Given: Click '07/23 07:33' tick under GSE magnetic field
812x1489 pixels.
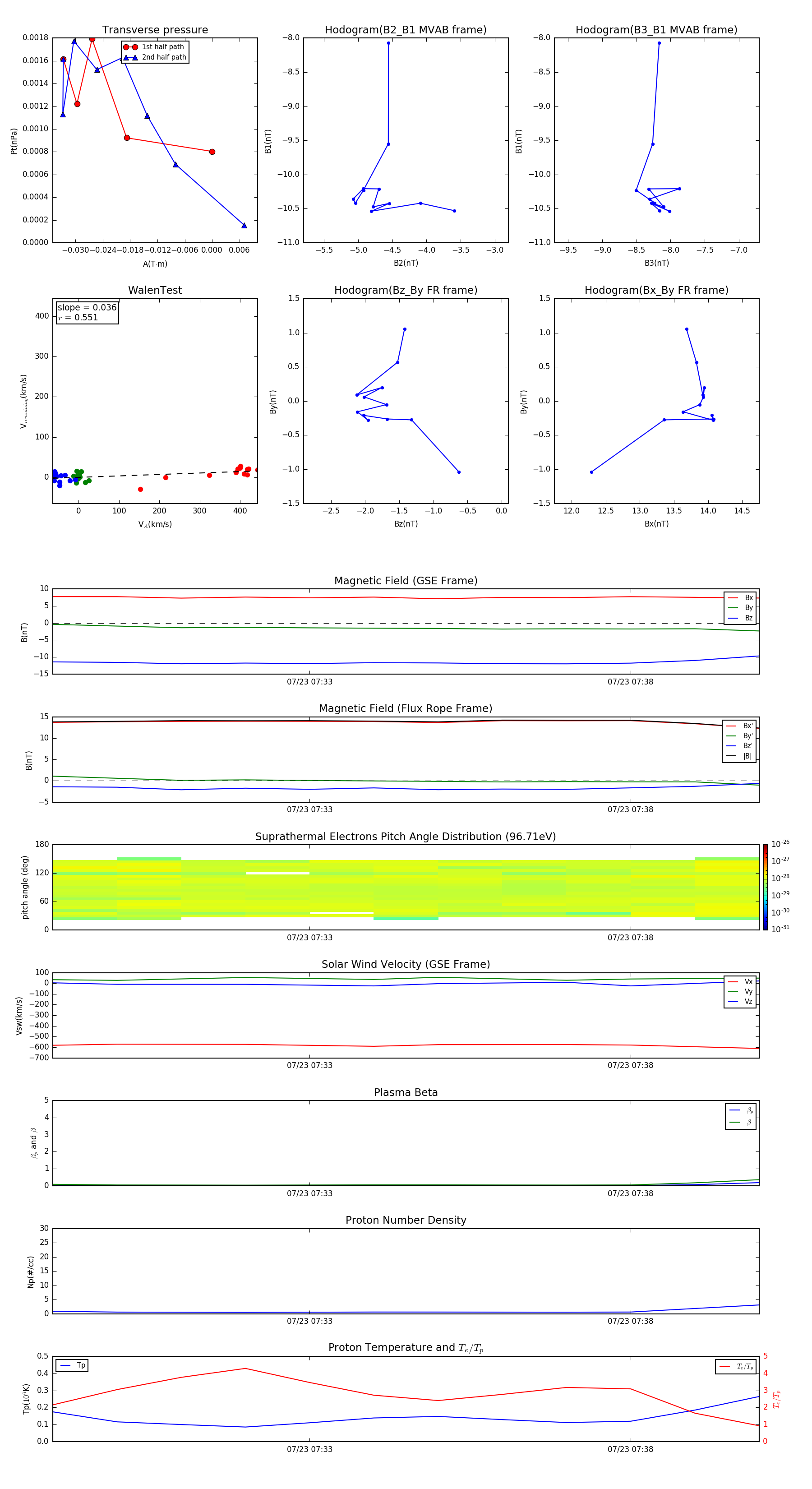Looking at the screenshot, I should pyautogui.click(x=310, y=681).
